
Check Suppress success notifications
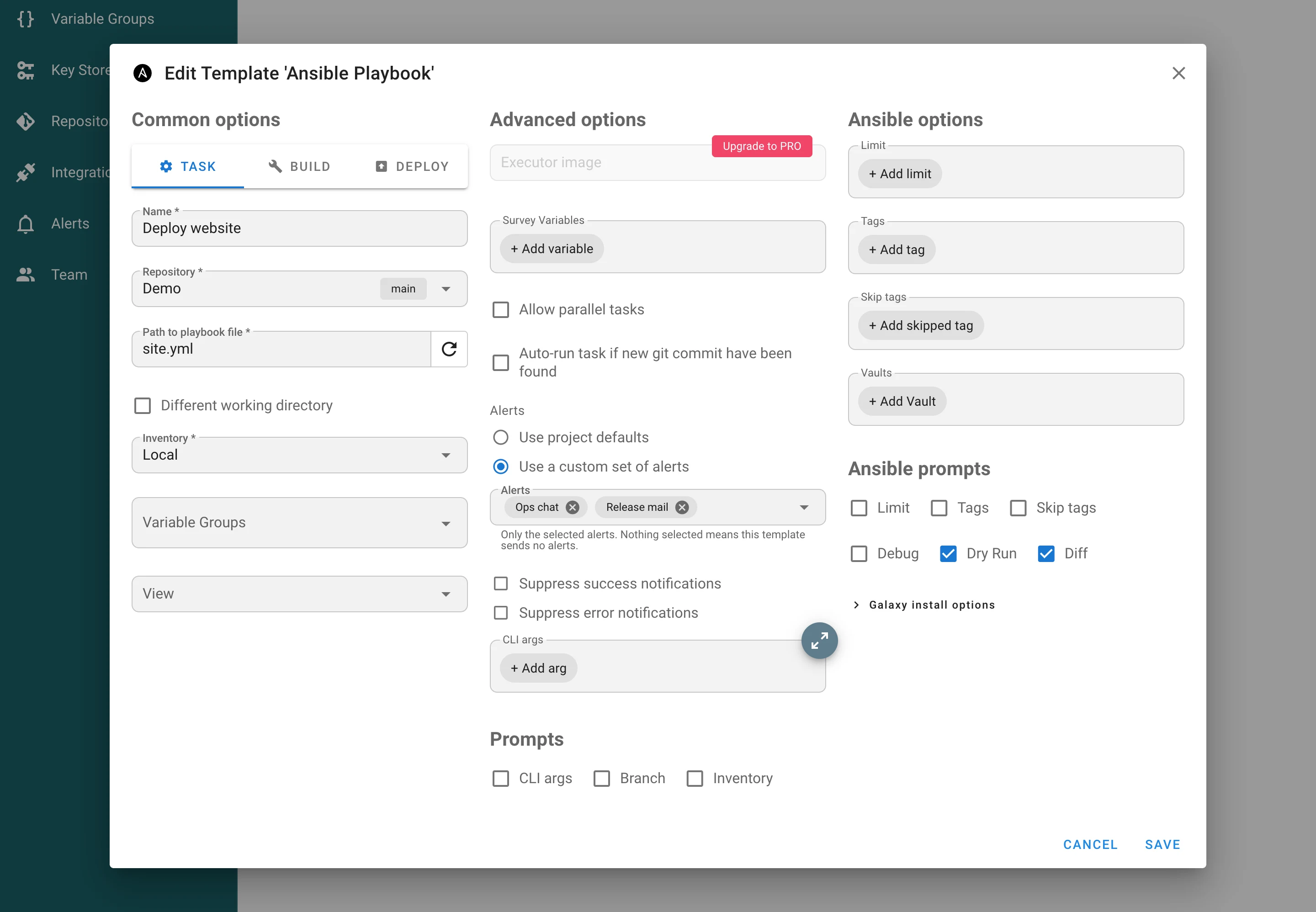coord(500,583)
